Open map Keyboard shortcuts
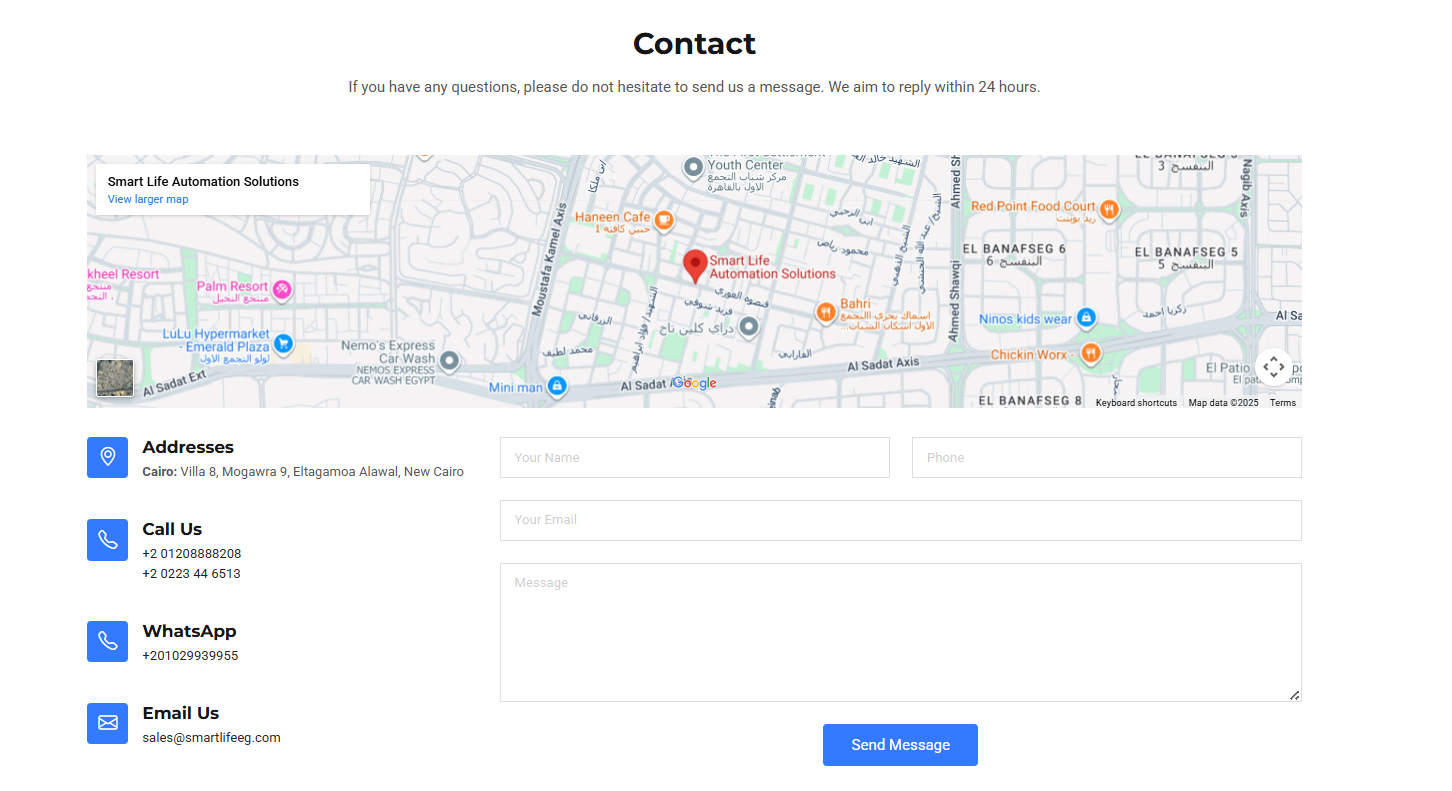 [x=1136, y=403]
